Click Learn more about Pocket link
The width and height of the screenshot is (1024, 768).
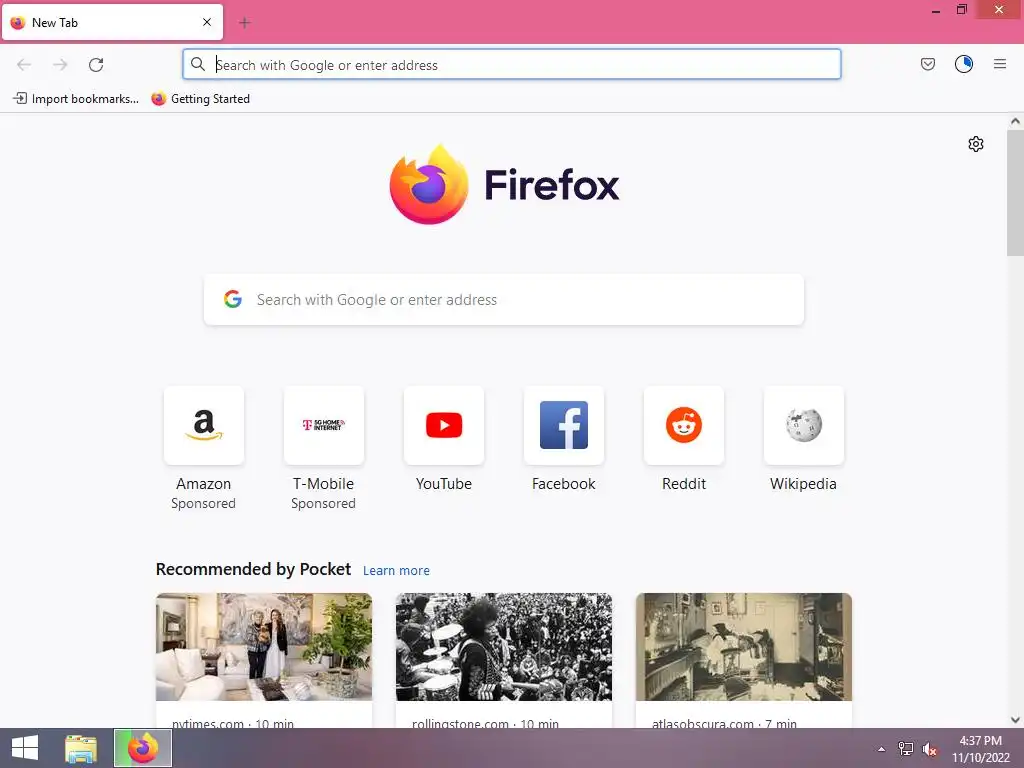tap(396, 571)
